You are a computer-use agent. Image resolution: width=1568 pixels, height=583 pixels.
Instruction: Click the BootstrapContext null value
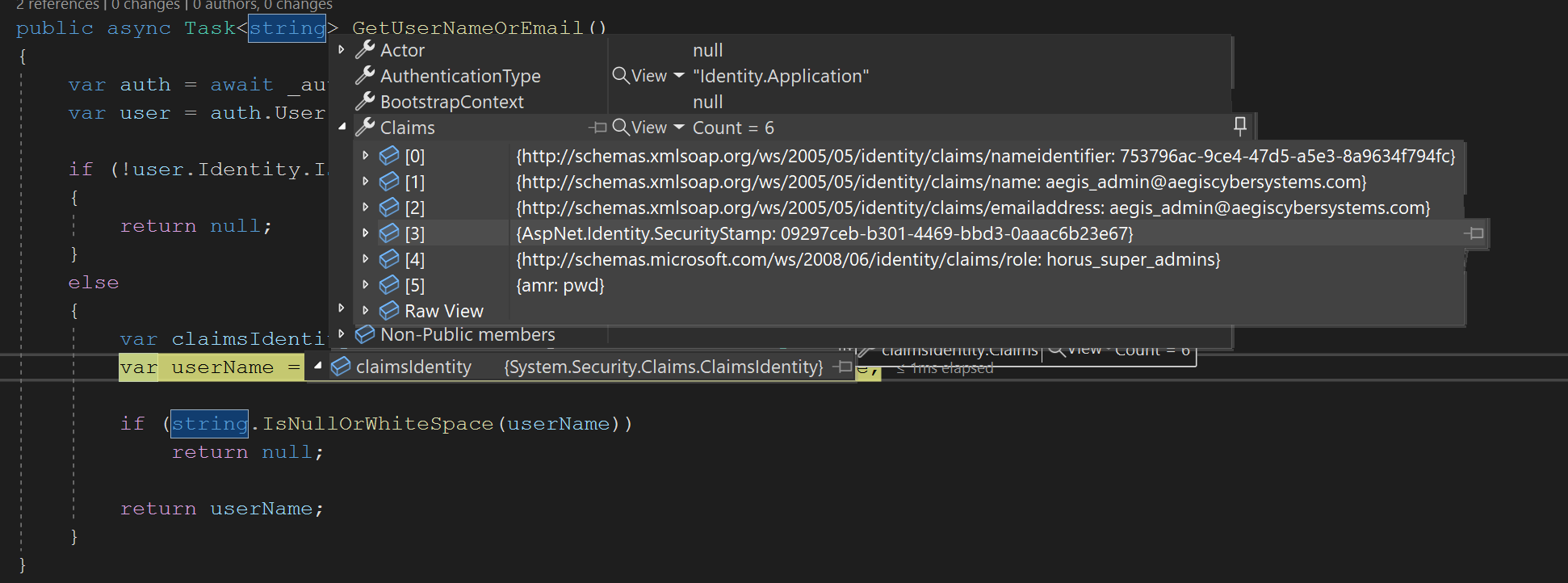click(707, 102)
